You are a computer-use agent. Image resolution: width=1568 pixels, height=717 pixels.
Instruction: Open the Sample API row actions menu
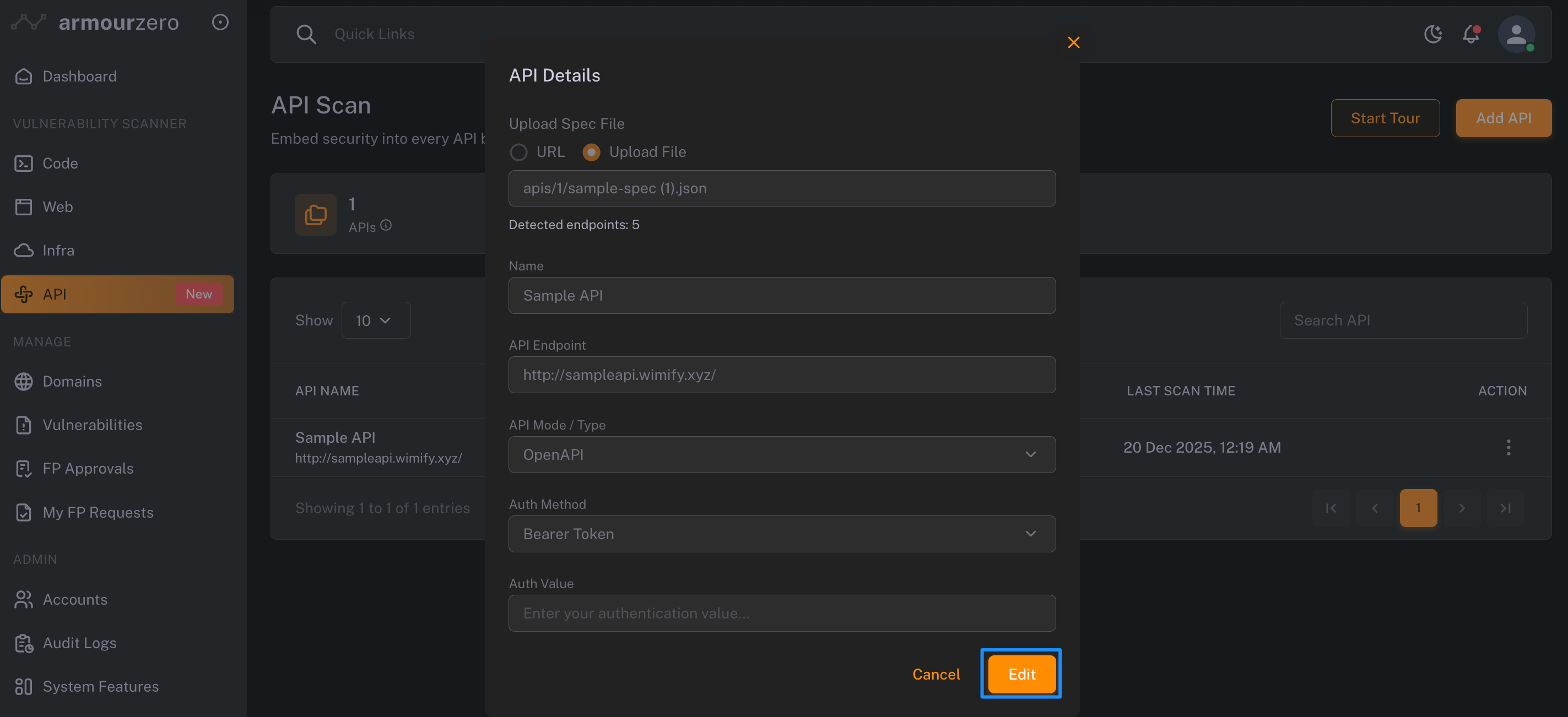click(x=1508, y=447)
